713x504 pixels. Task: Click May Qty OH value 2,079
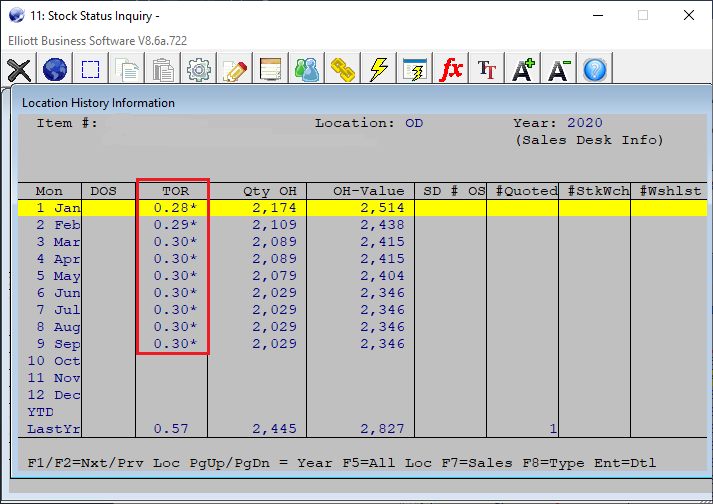click(x=275, y=276)
